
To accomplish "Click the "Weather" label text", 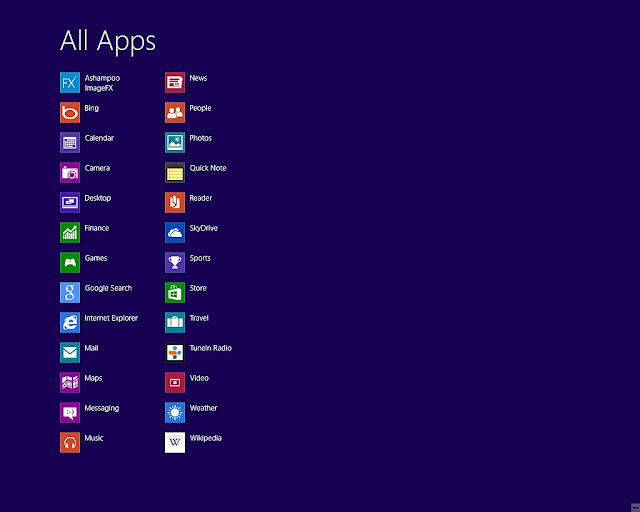I will pyautogui.click(x=203, y=408).
